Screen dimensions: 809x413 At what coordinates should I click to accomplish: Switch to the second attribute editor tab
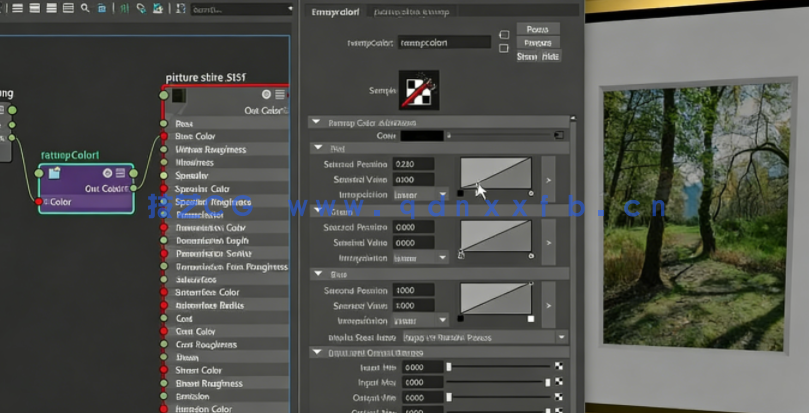tap(410, 14)
